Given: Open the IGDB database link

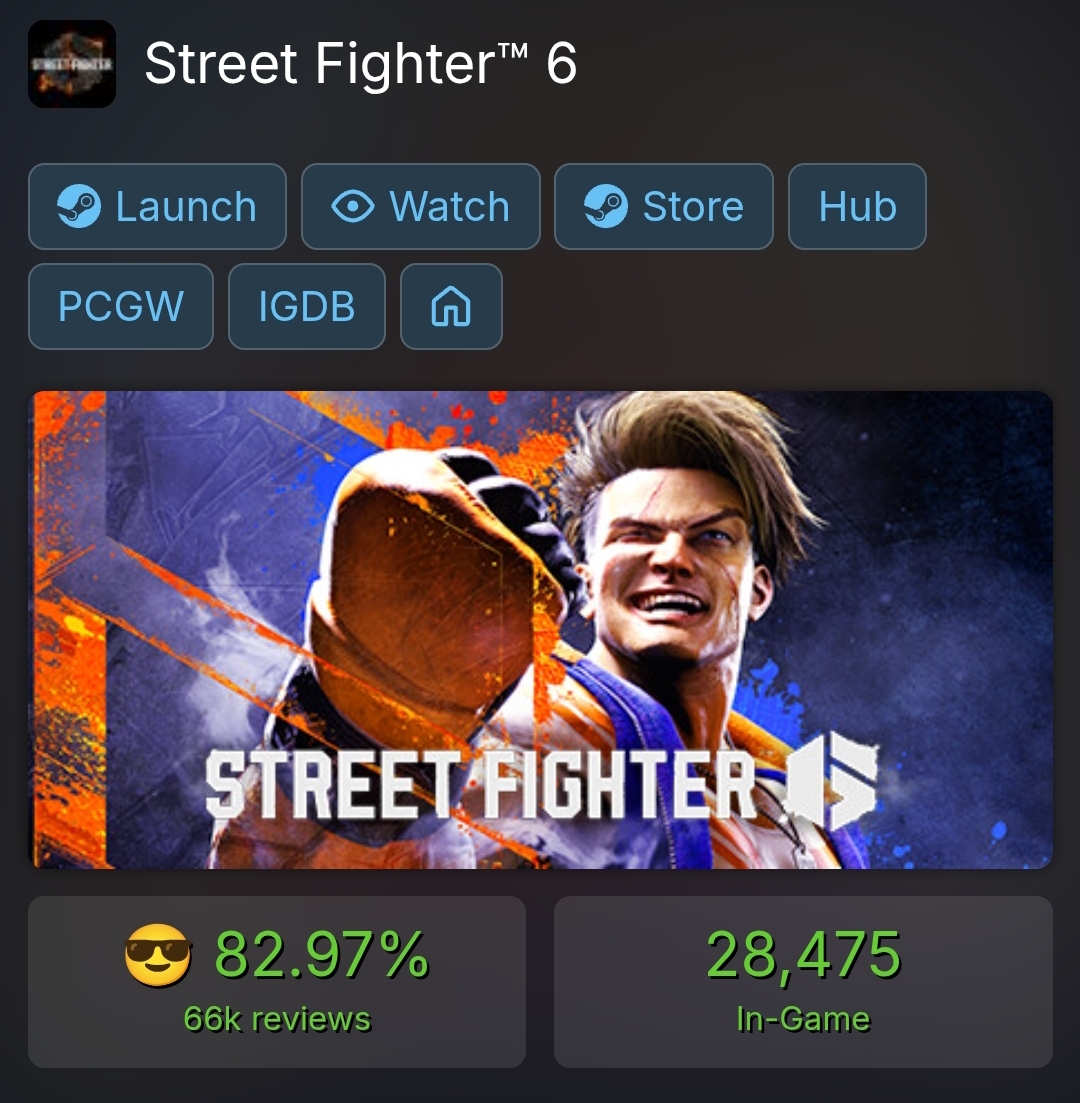Looking at the screenshot, I should click(307, 307).
